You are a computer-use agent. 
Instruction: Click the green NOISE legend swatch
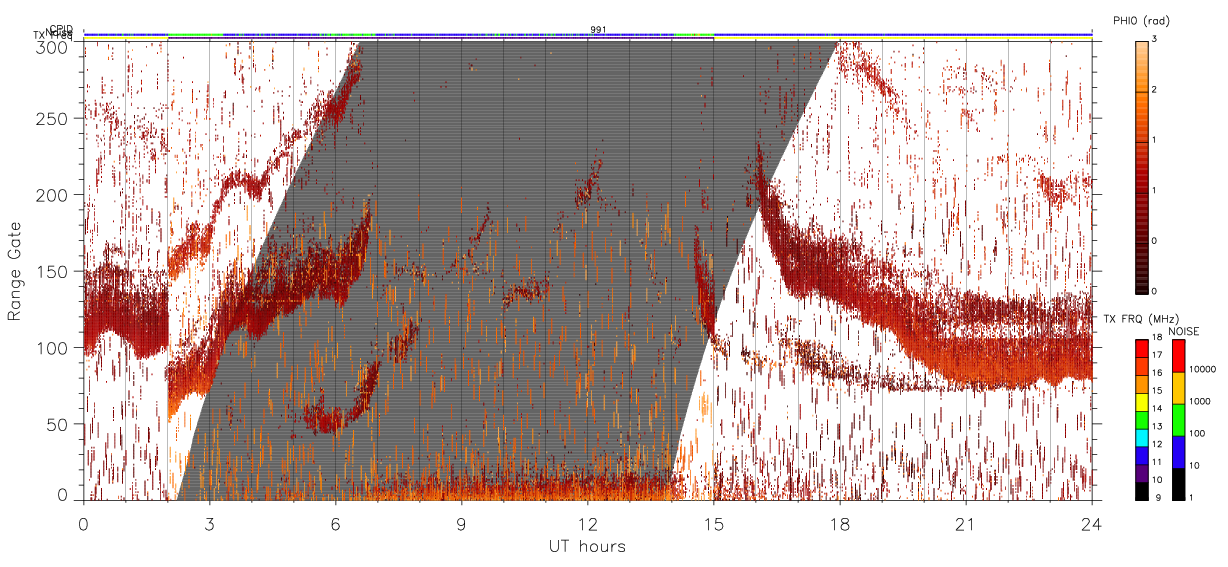coord(1178,420)
